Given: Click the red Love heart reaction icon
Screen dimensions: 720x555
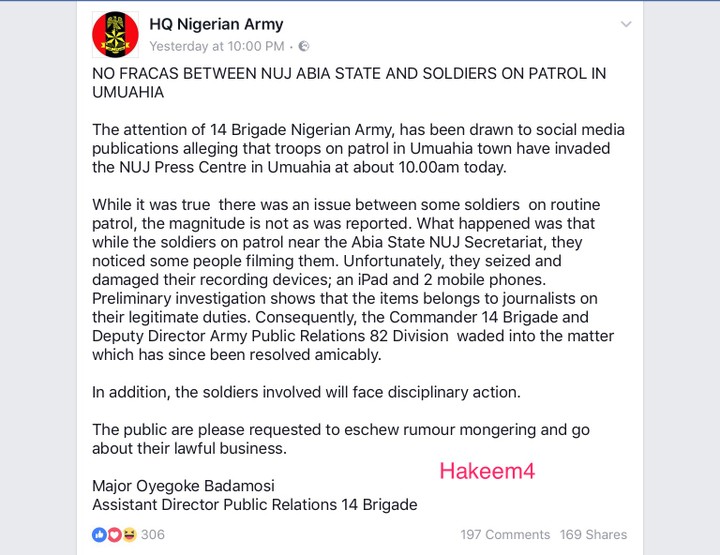Looking at the screenshot, I should [x=113, y=535].
